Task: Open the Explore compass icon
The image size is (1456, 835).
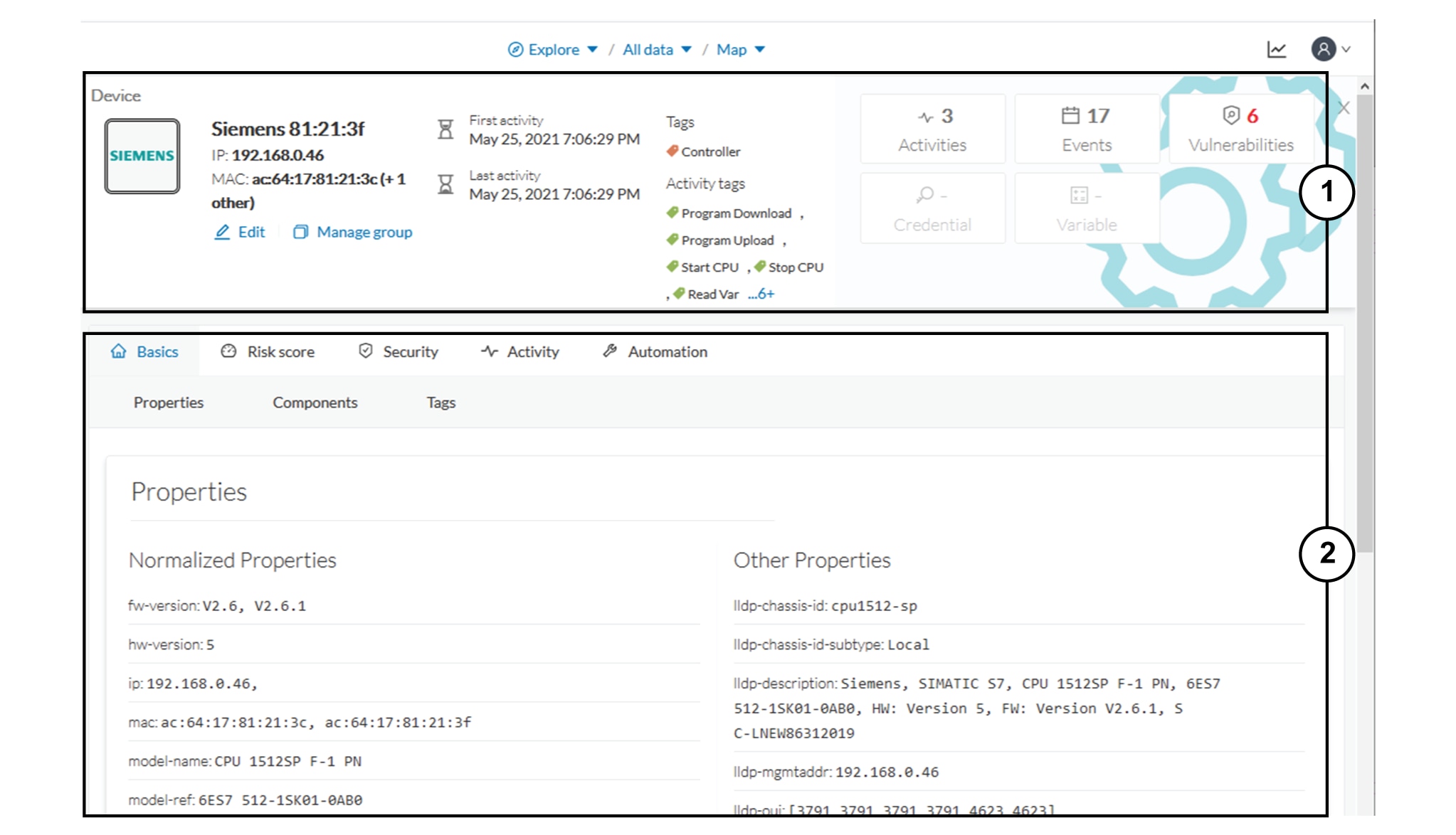Action: pyautogui.click(x=515, y=50)
